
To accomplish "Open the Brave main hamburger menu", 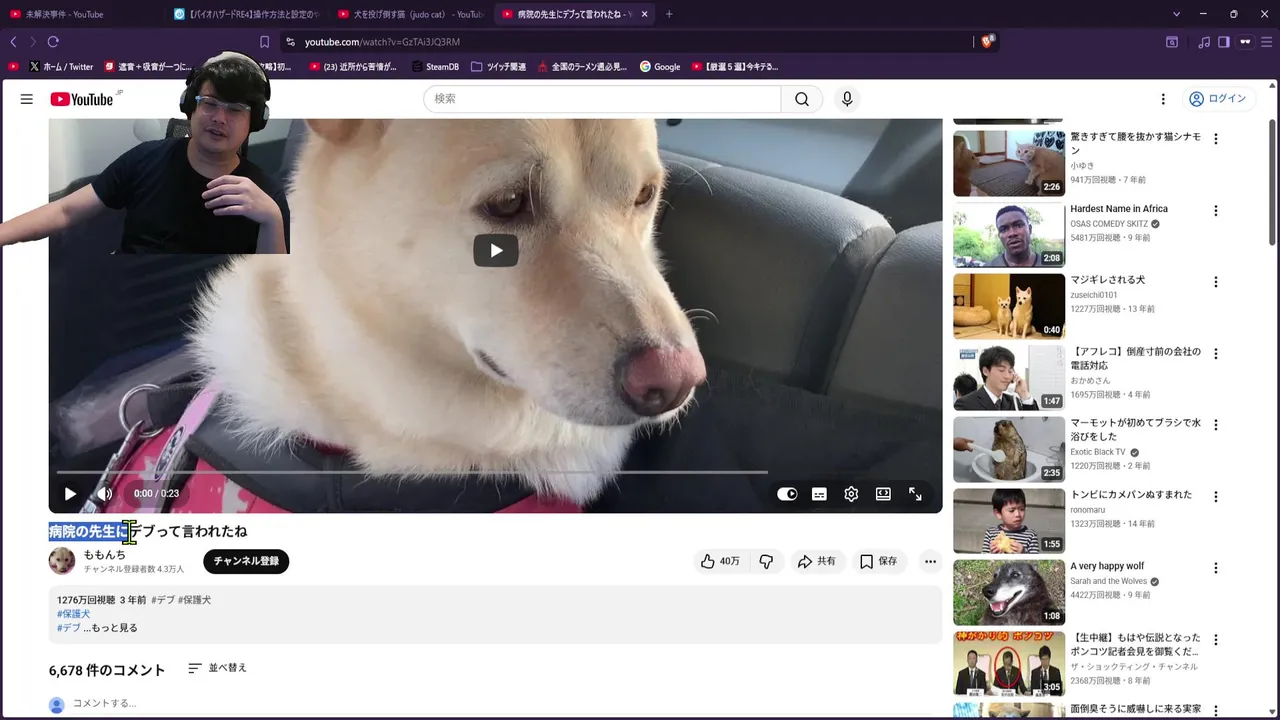I will 1266,42.
